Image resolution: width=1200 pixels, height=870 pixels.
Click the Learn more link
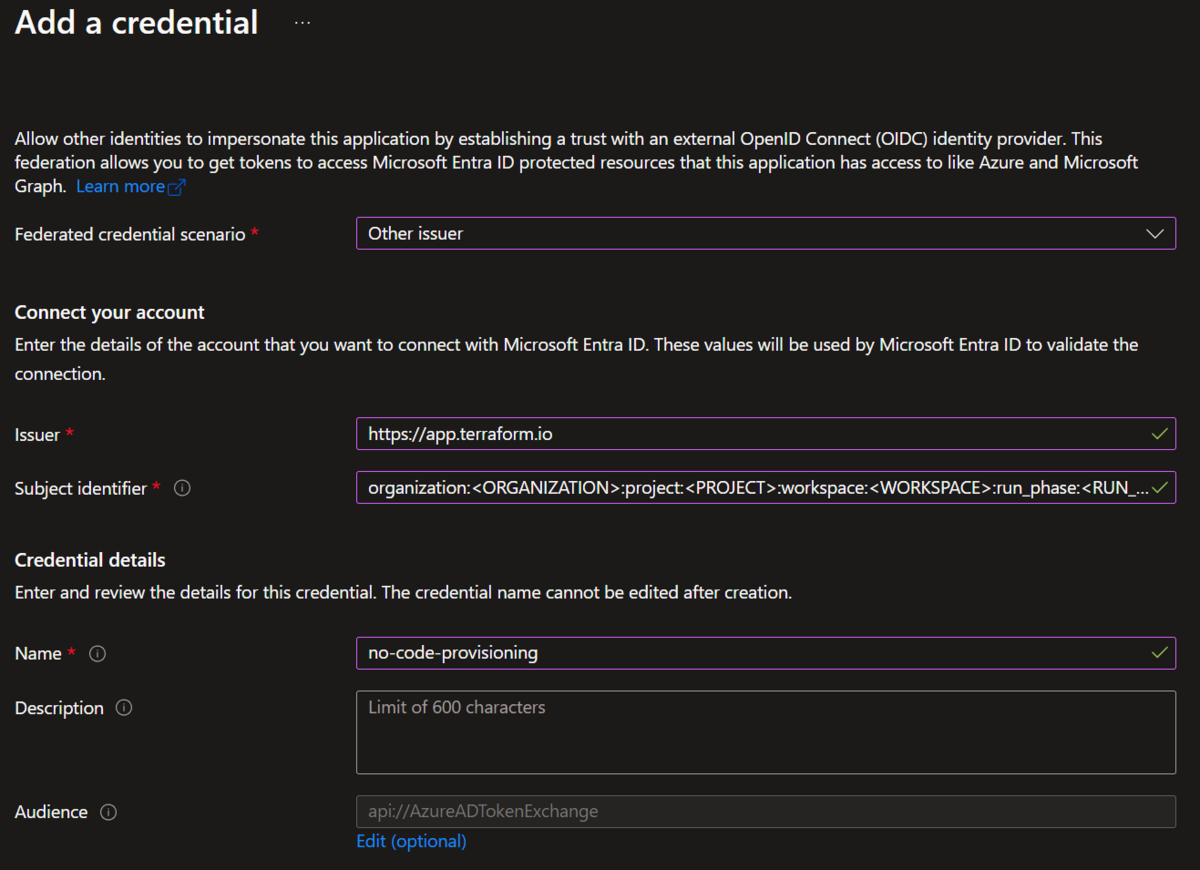tap(120, 186)
